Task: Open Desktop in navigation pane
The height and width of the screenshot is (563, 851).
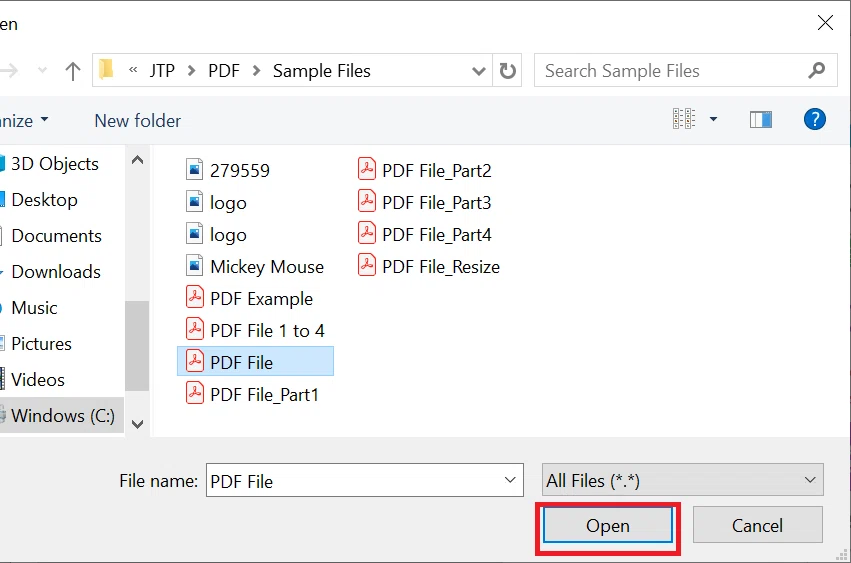Action: (x=44, y=200)
